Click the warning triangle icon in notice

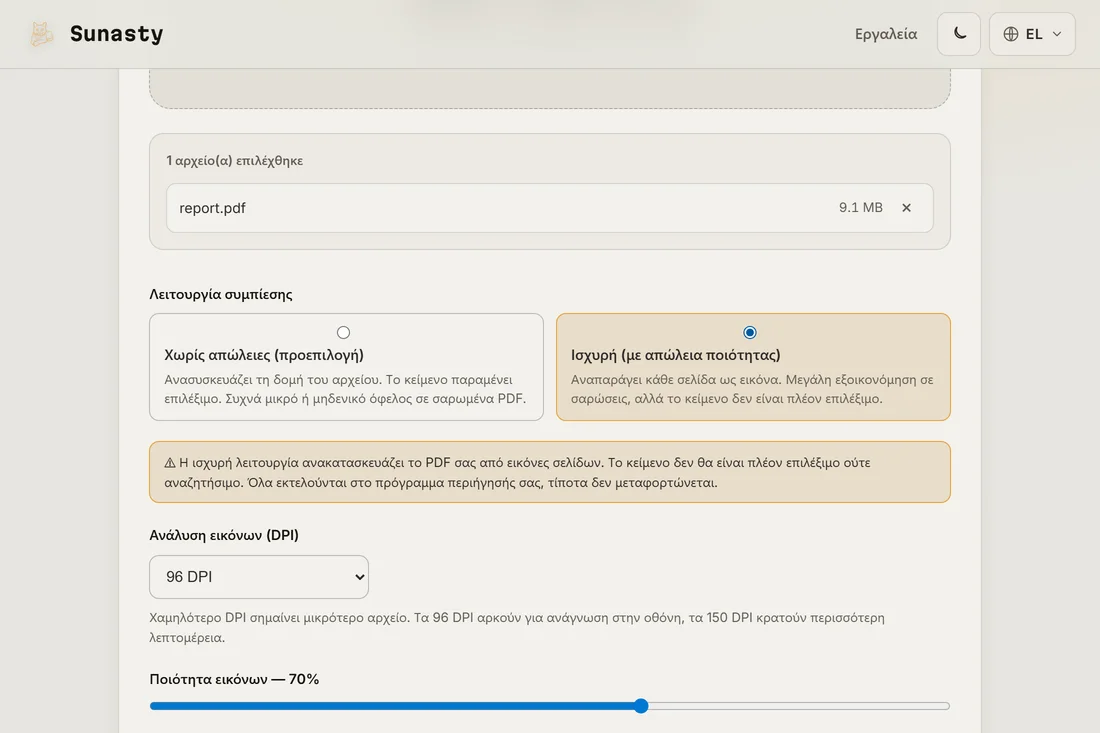pos(170,463)
